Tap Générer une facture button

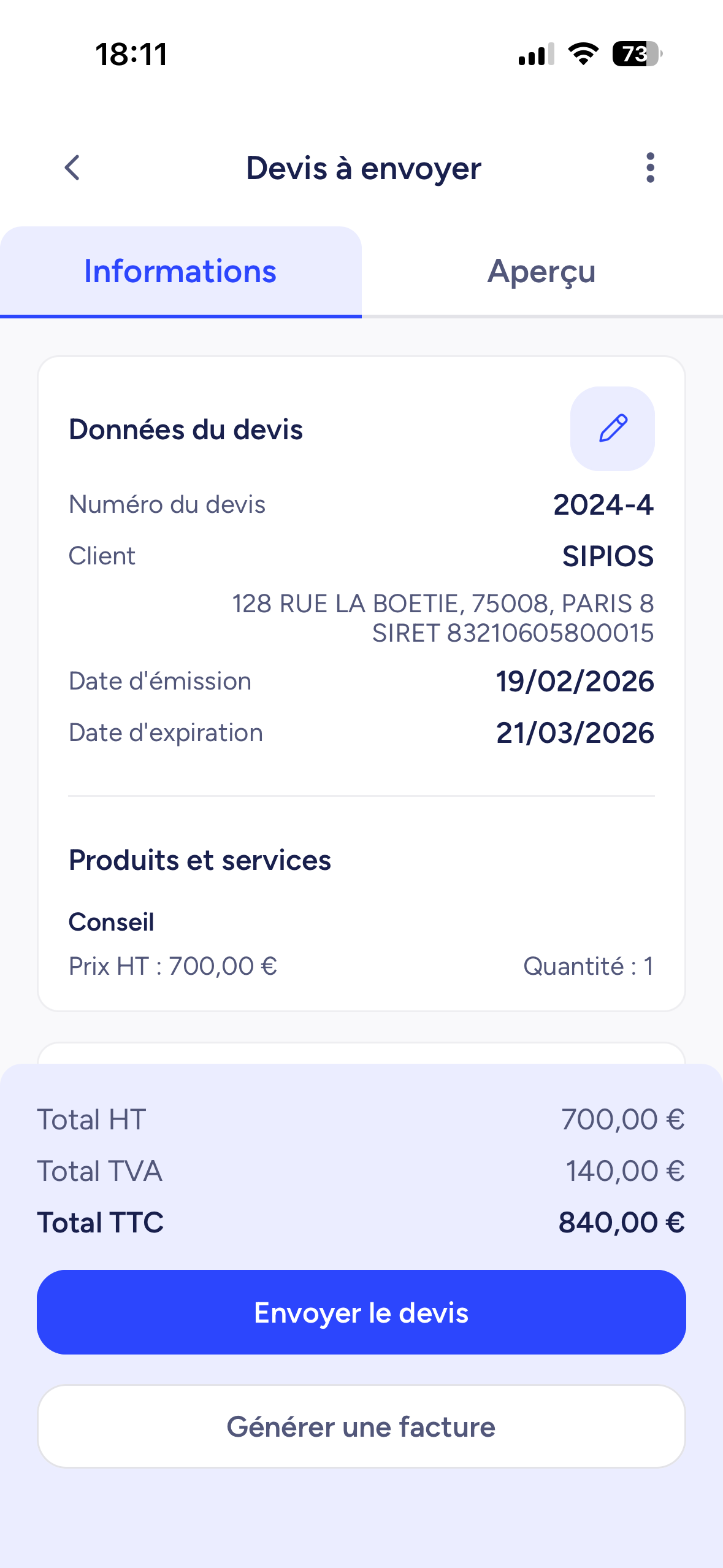[x=361, y=1426]
